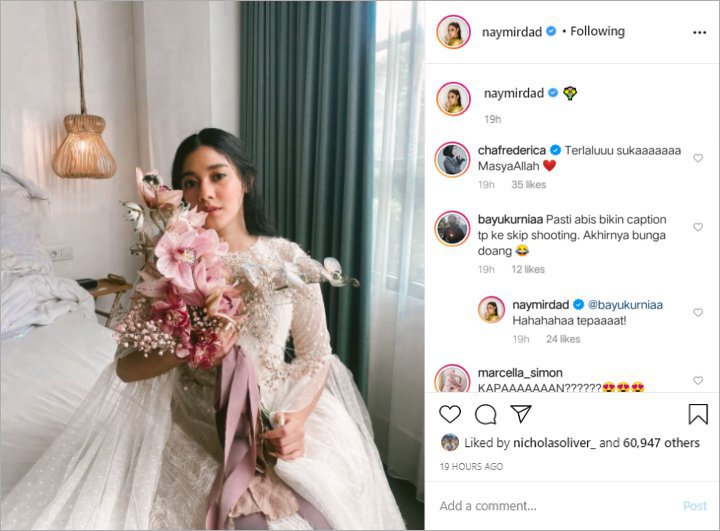Like chafrederica's comment
The width and height of the screenshot is (720, 531).
point(698,158)
